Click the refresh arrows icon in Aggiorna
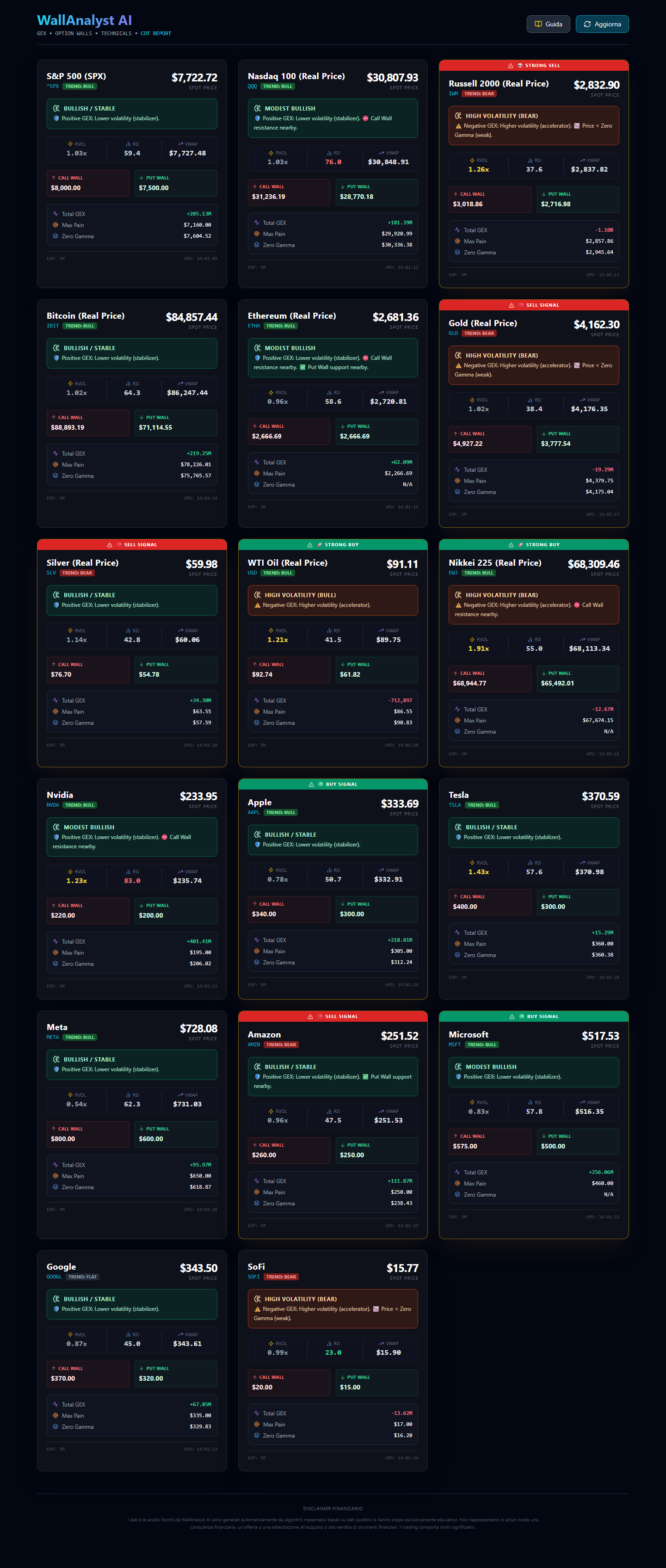666x1568 pixels. pyautogui.click(x=587, y=24)
